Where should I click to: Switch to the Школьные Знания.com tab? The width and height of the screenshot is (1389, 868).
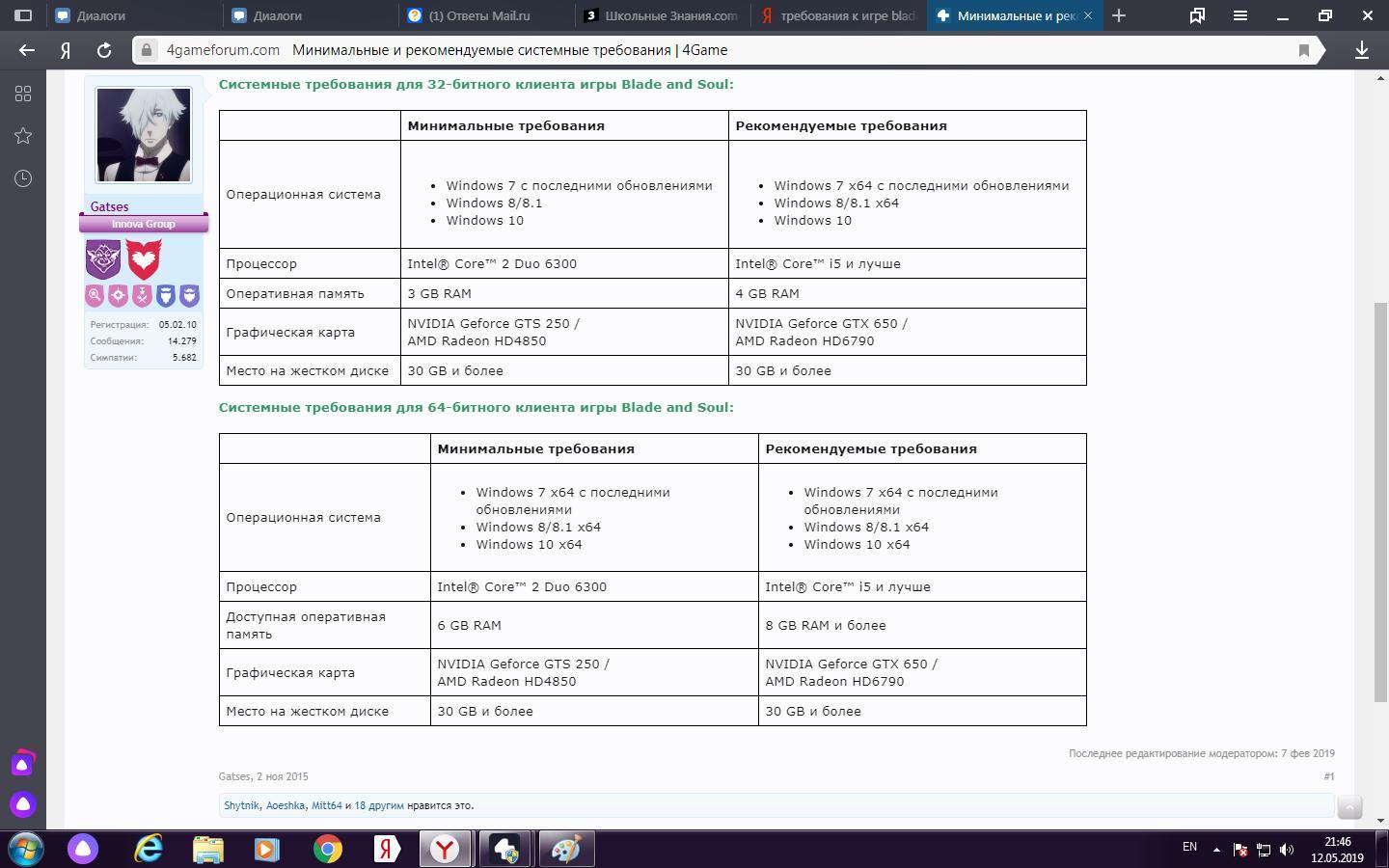[663, 15]
